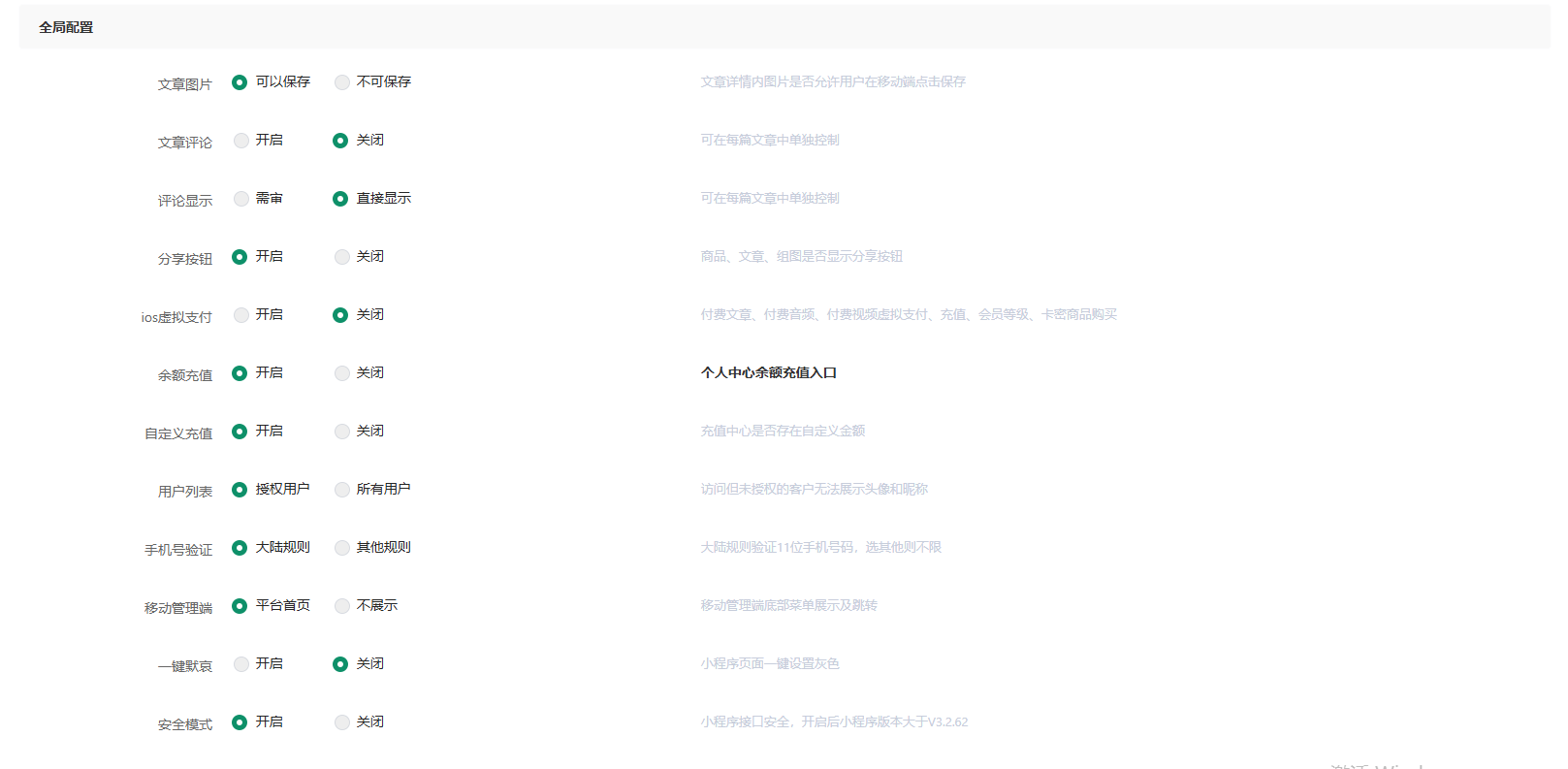Select 关闭 for 余额充值

coord(342,373)
